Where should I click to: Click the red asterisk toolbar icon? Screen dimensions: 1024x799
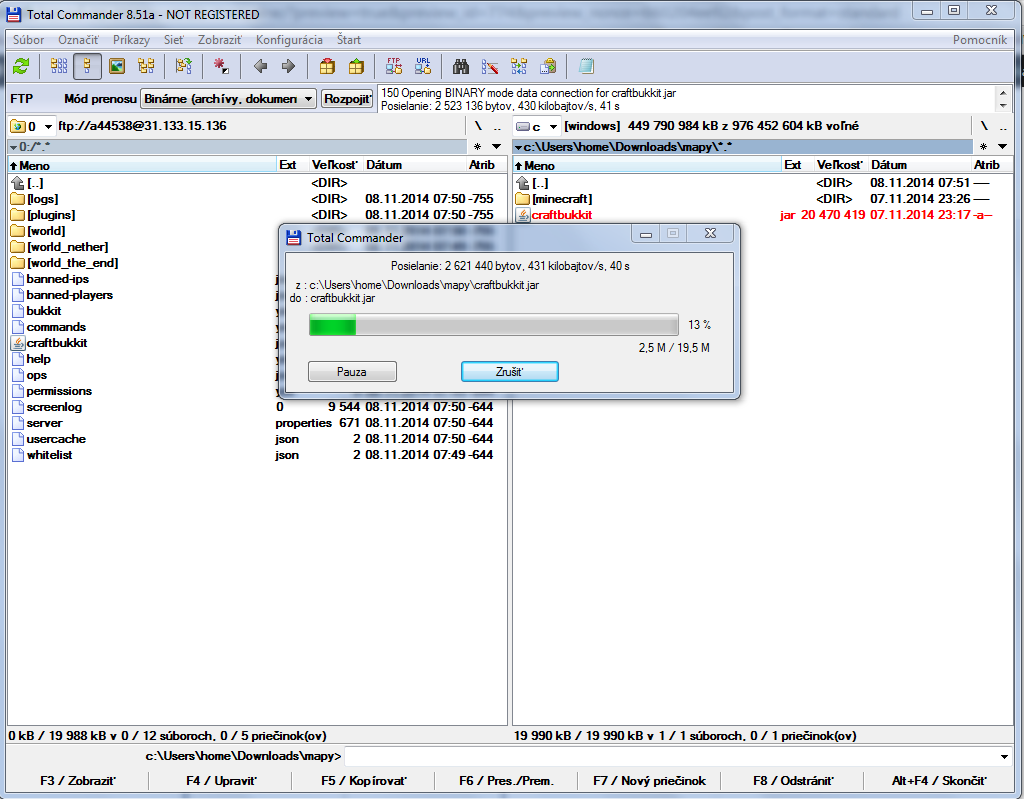[x=221, y=66]
